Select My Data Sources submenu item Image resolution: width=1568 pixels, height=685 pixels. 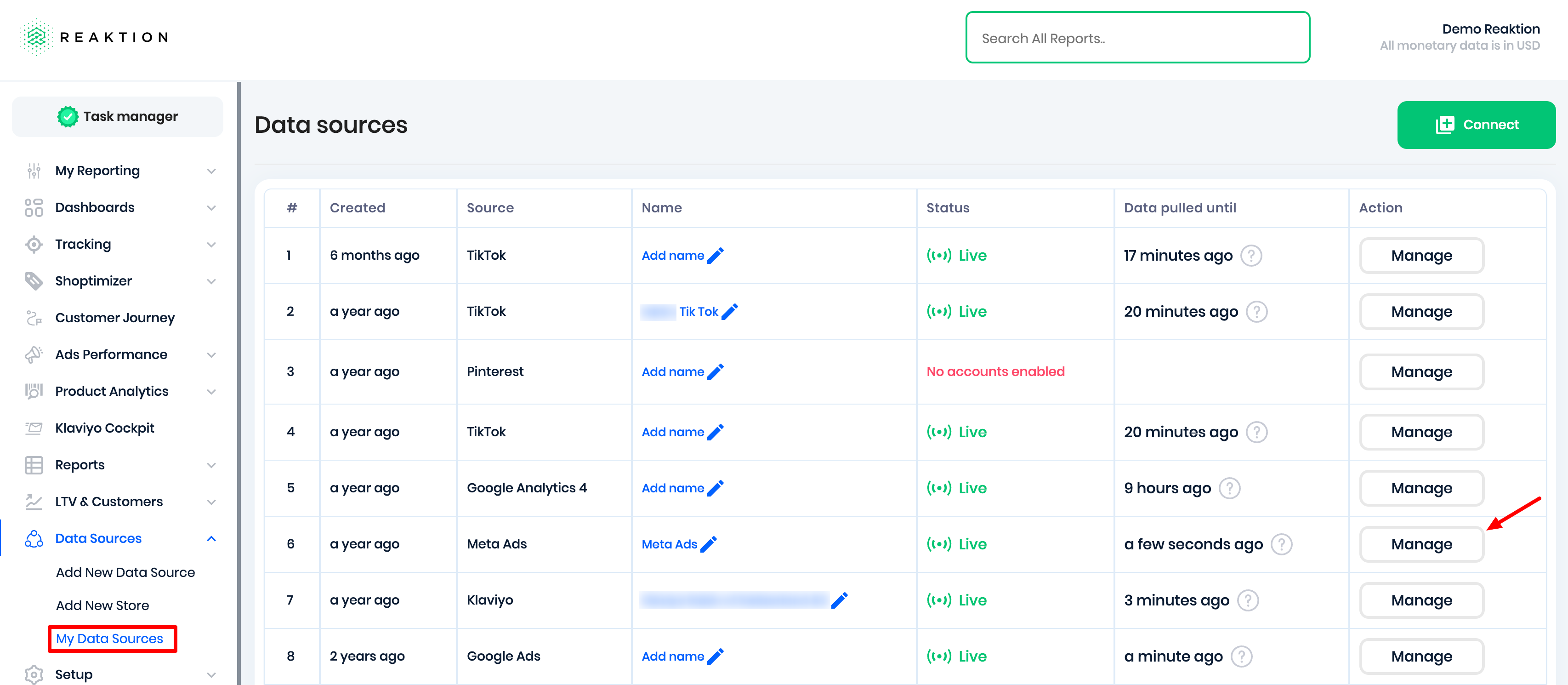pos(109,639)
